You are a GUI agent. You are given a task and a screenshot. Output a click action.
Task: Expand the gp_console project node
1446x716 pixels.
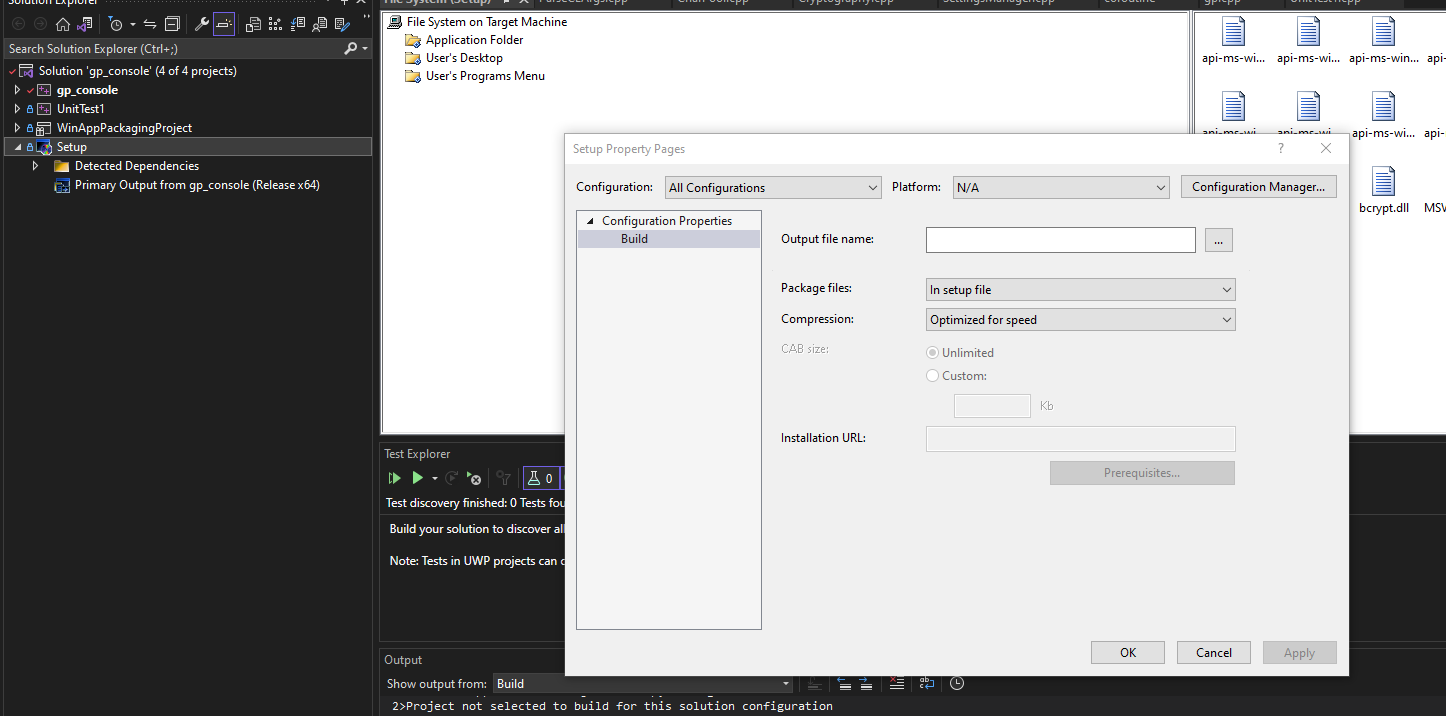(17, 90)
